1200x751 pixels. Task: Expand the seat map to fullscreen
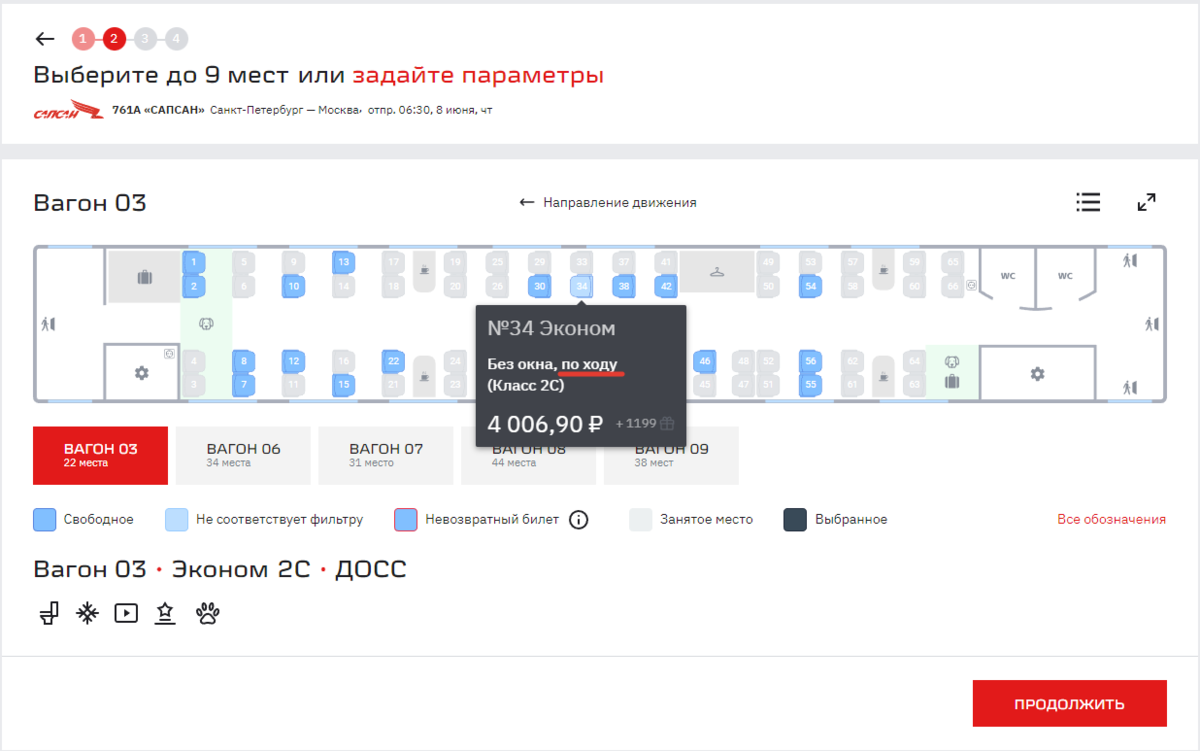pos(1146,202)
